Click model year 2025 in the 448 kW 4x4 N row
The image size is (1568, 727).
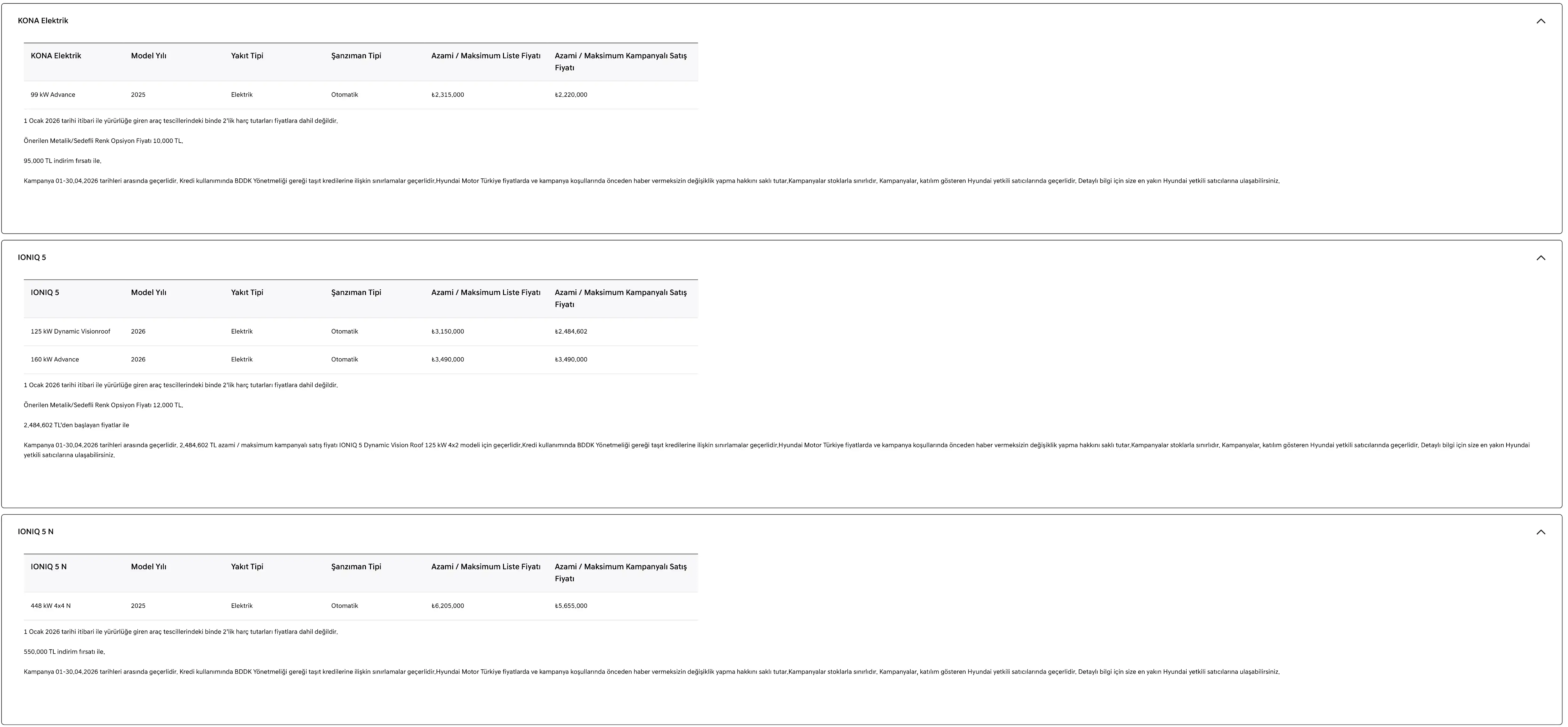pos(138,606)
